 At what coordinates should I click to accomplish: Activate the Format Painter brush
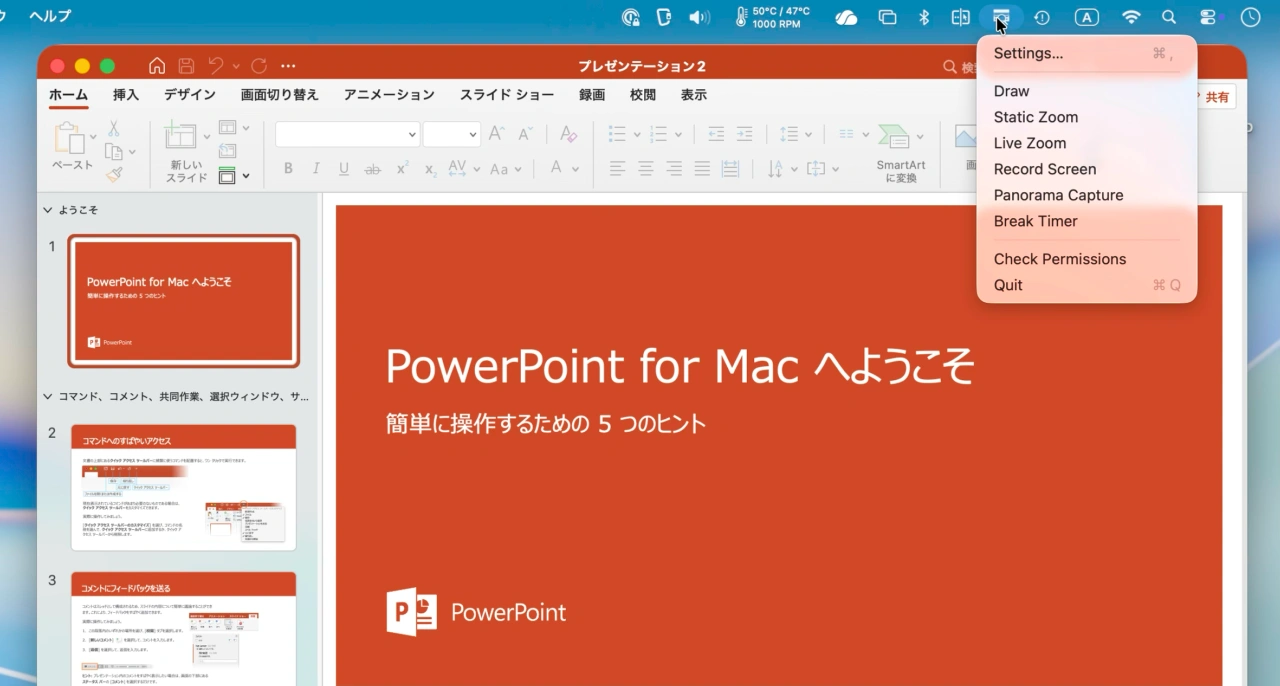click(114, 175)
